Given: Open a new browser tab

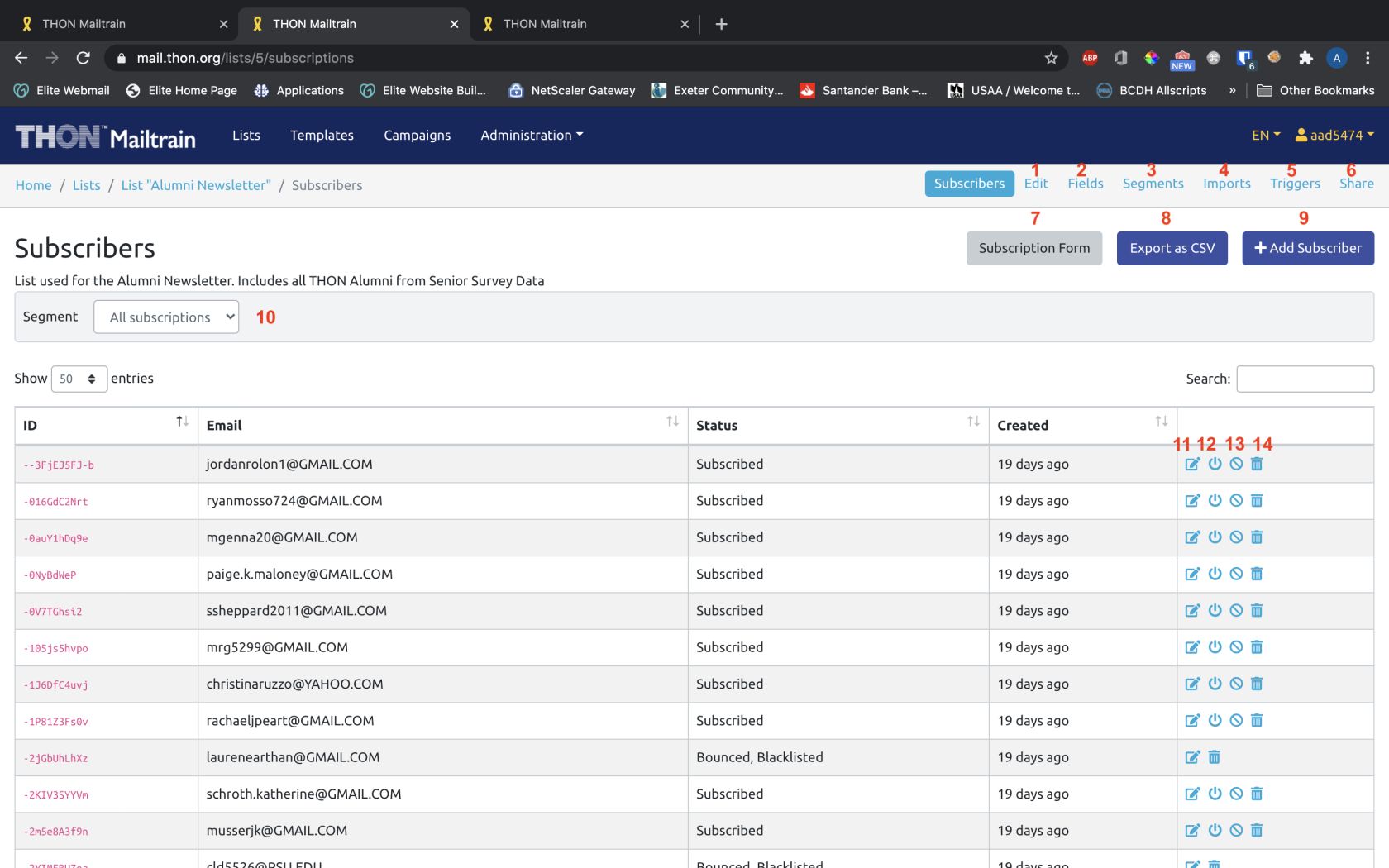Looking at the screenshot, I should pyautogui.click(x=721, y=24).
